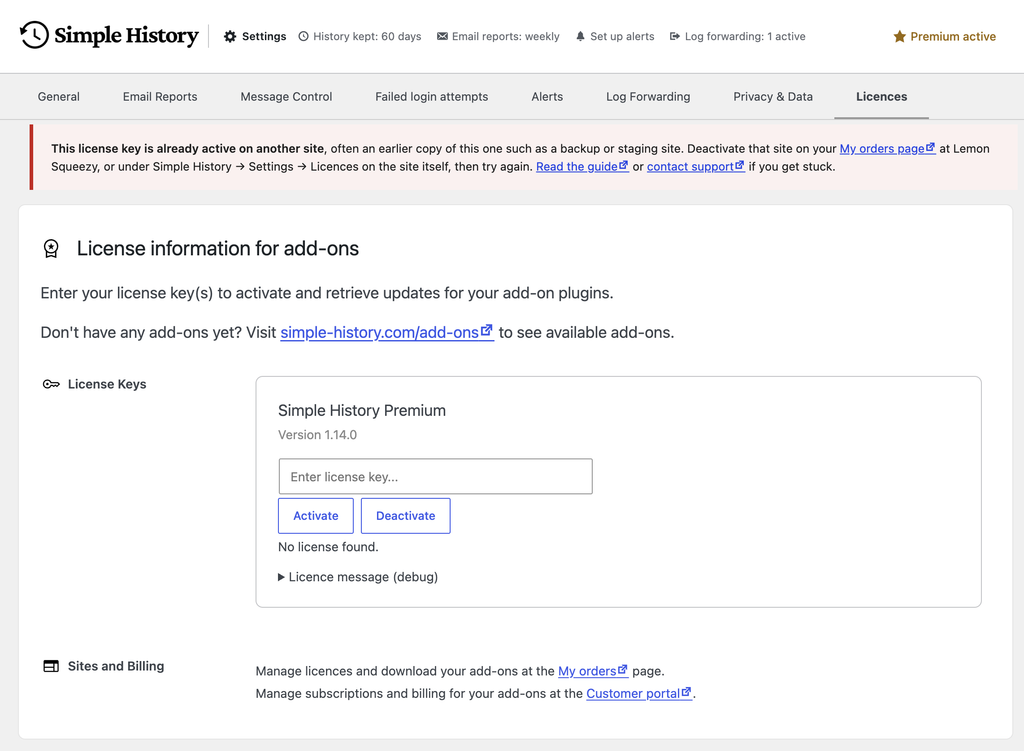Open the My orders link under Sites and Billing
The height and width of the screenshot is (751, 1024).
(593, 671)
